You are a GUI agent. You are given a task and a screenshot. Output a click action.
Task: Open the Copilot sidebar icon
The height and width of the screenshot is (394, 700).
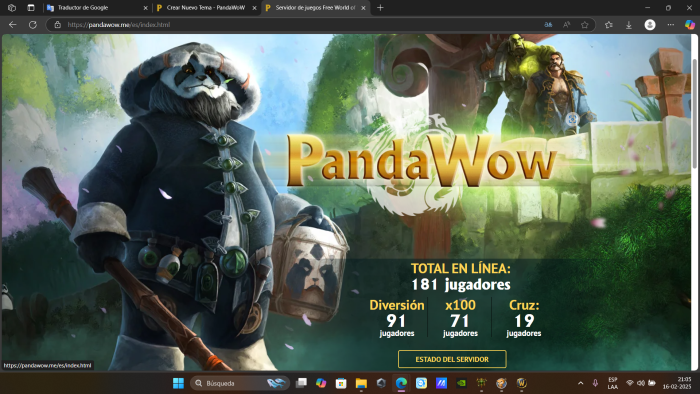(690, 25)
